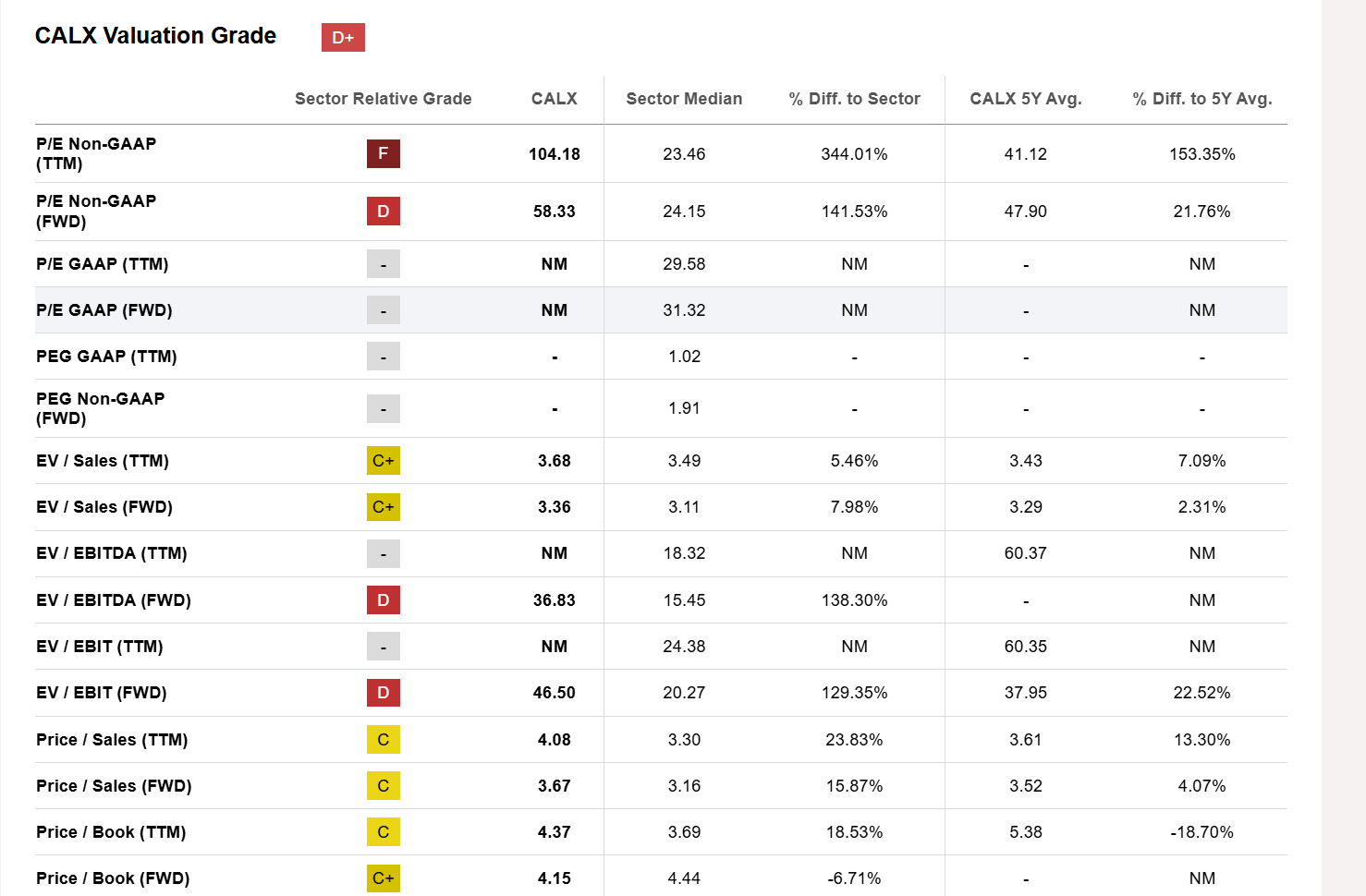Click the CALX 5Y Avg. column header
The image size is (1366, 896).
tap(1025, 98)
